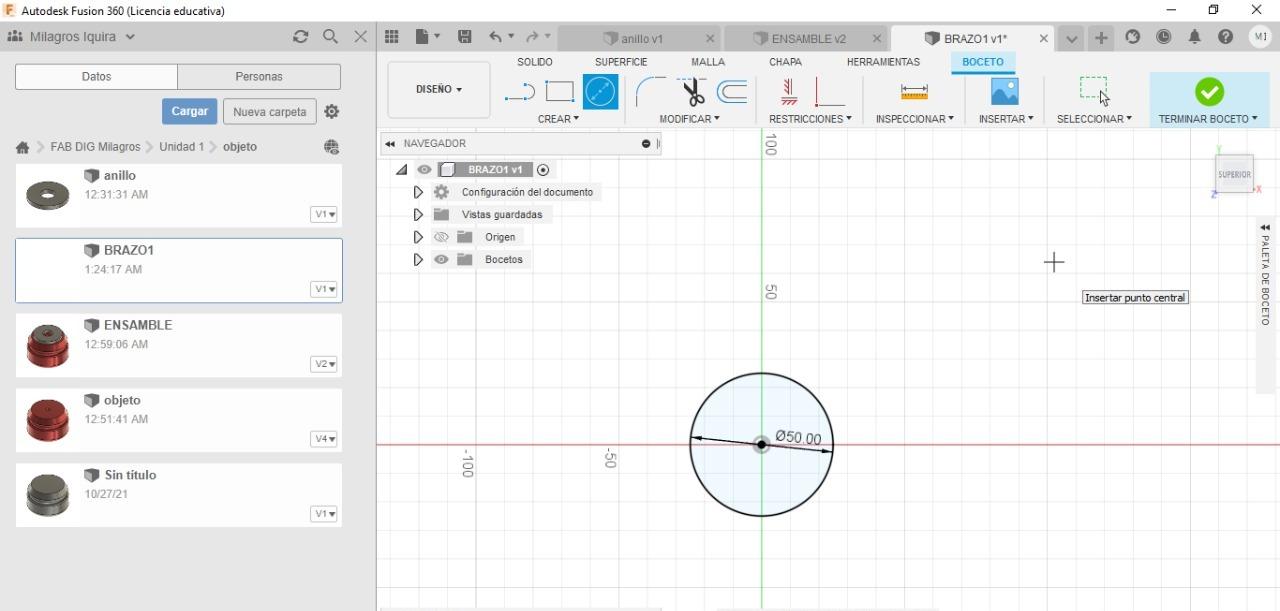Open the notifications bell

click(1195, 37)
